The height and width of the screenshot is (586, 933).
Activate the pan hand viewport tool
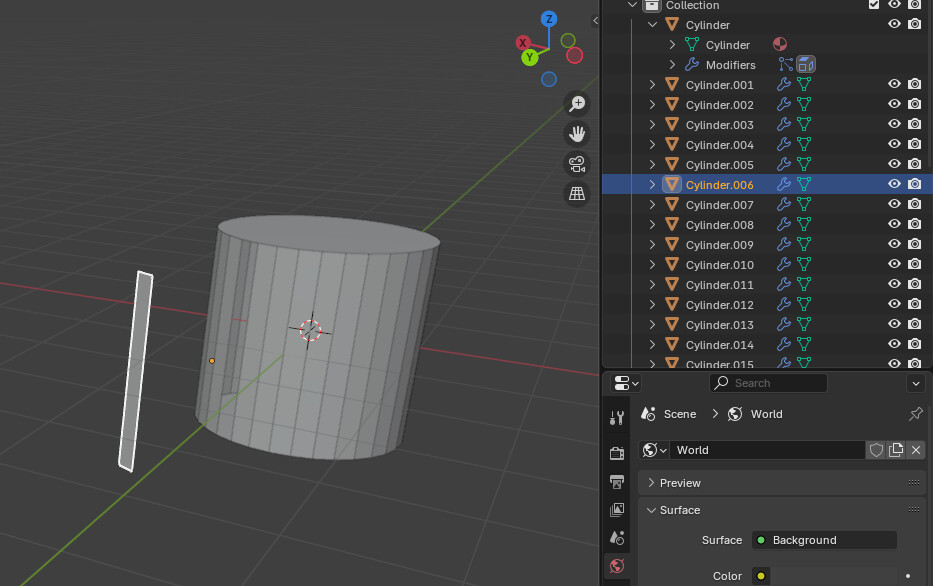[577, 134]
